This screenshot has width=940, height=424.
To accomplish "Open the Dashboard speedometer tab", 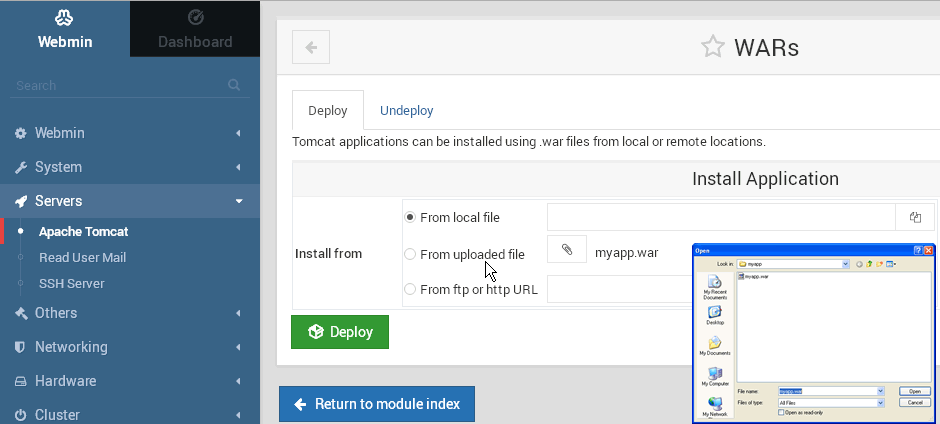I will pyautogui.click(x=195, y=29).
